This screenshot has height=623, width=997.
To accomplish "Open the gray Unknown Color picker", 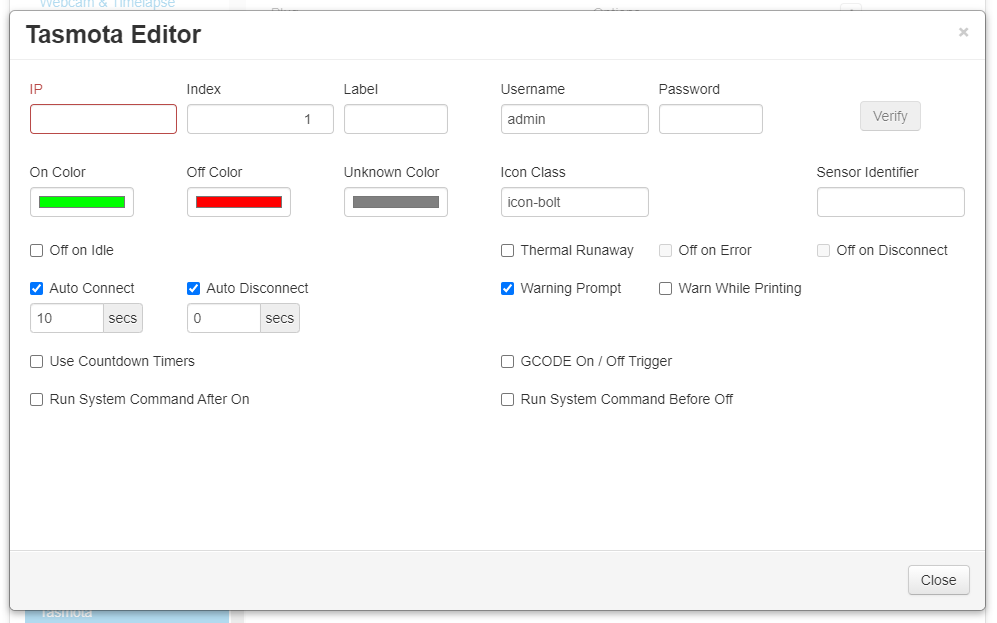I will (395, 202).
